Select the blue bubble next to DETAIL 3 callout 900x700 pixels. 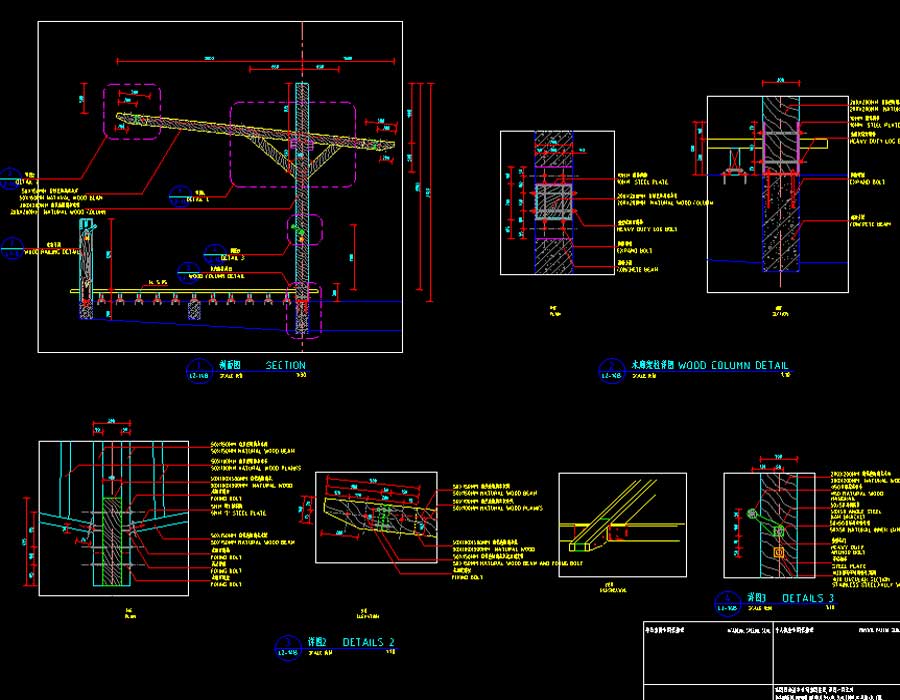point(214,254)
